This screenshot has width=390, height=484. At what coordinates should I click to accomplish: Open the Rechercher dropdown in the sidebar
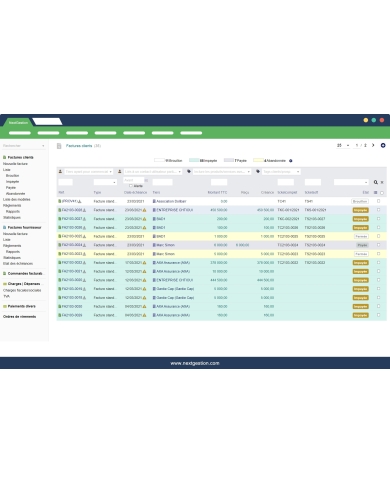[x=23, y=146]
